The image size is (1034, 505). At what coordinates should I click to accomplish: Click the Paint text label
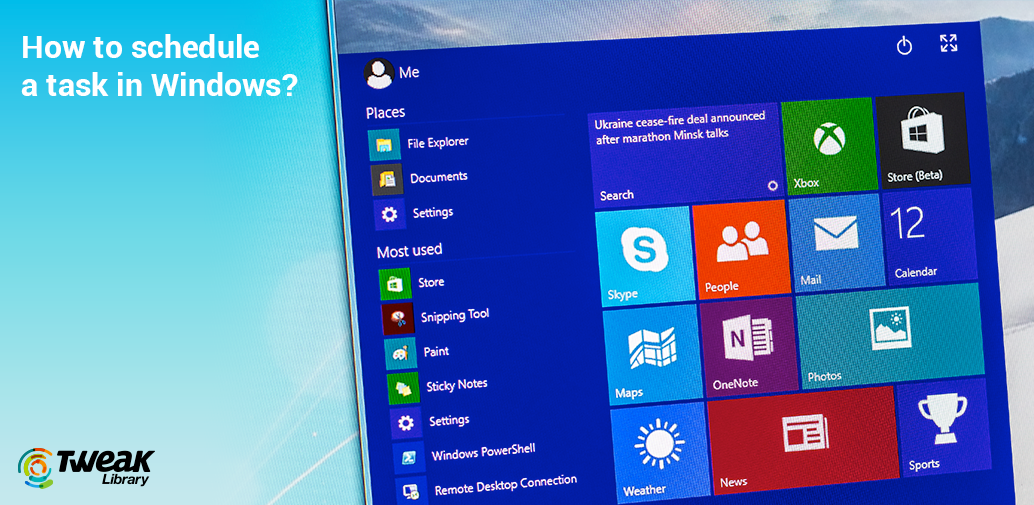436,351
